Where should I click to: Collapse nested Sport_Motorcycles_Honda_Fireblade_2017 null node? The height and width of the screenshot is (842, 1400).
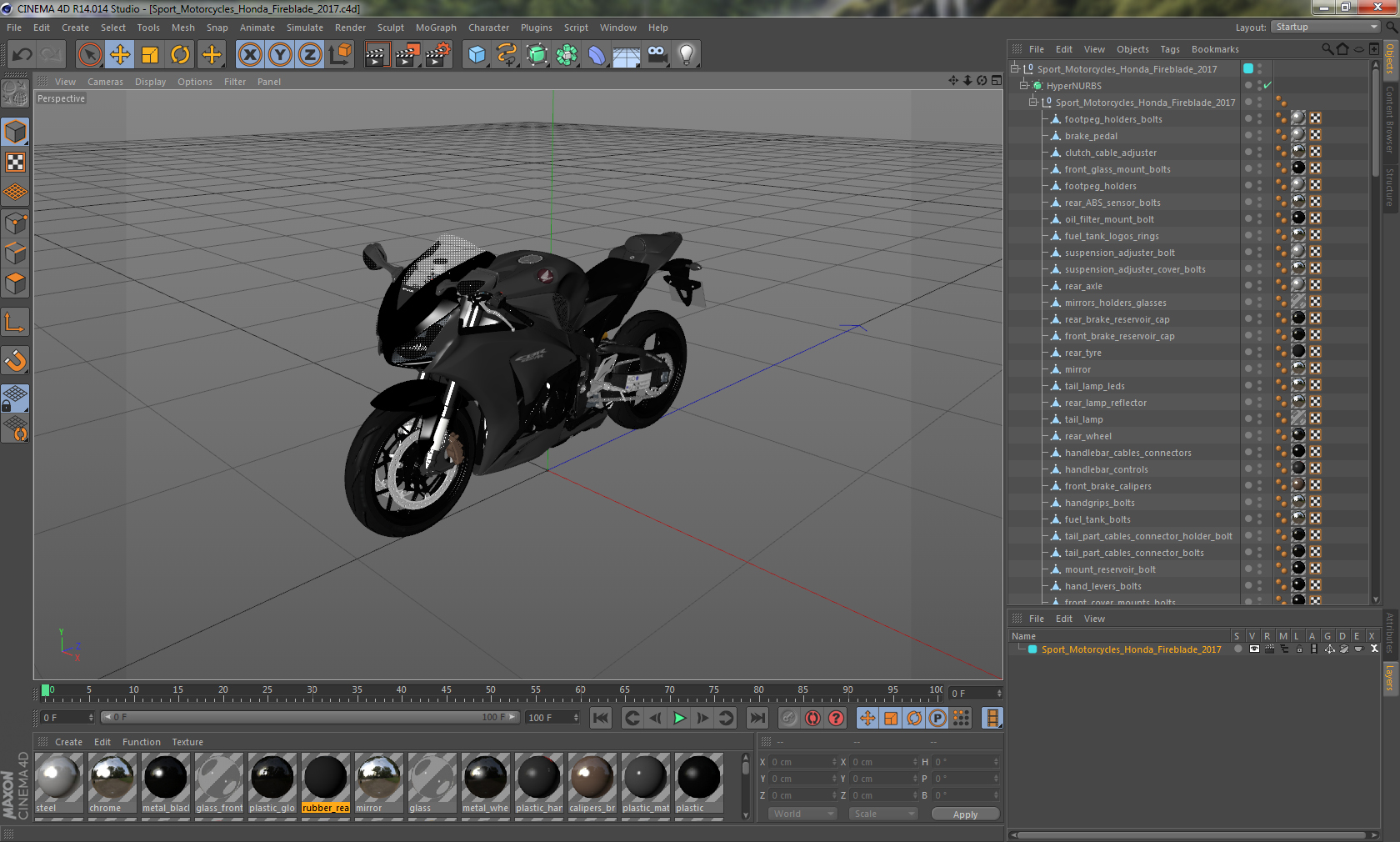click(1033, 102)
